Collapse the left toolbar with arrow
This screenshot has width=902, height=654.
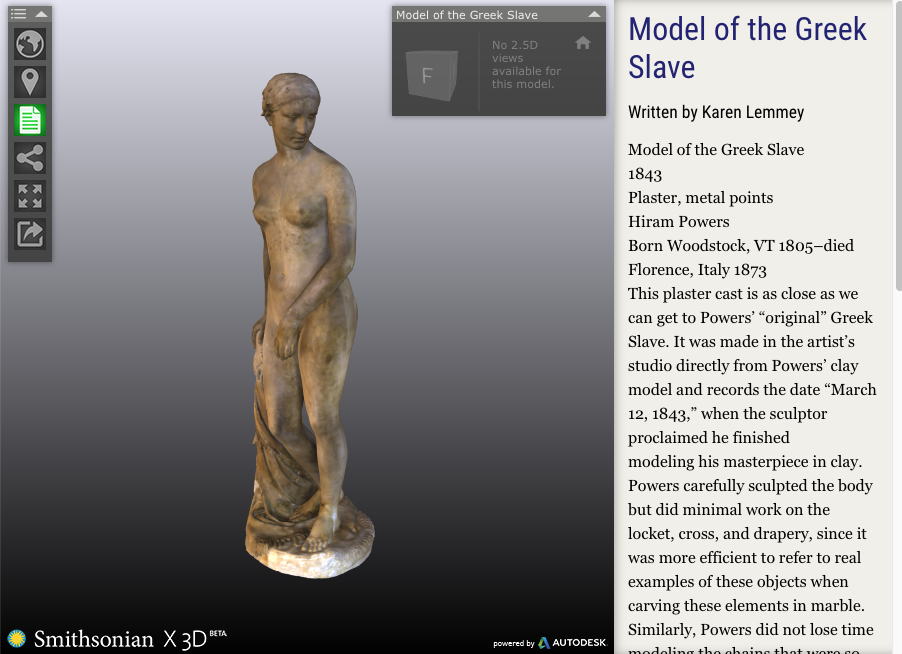41,13
